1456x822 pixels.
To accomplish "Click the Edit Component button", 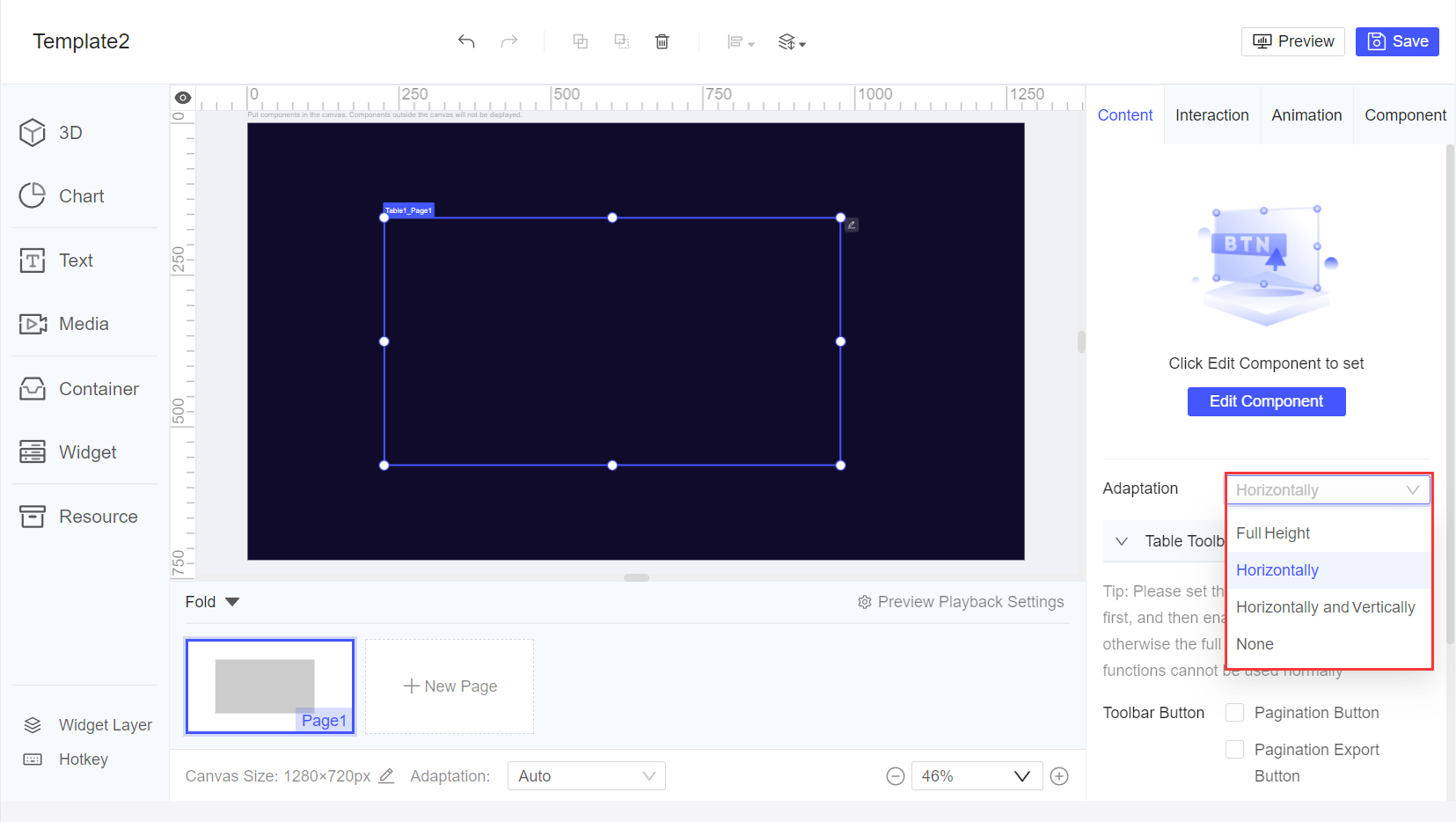I will coord(1266,401).
